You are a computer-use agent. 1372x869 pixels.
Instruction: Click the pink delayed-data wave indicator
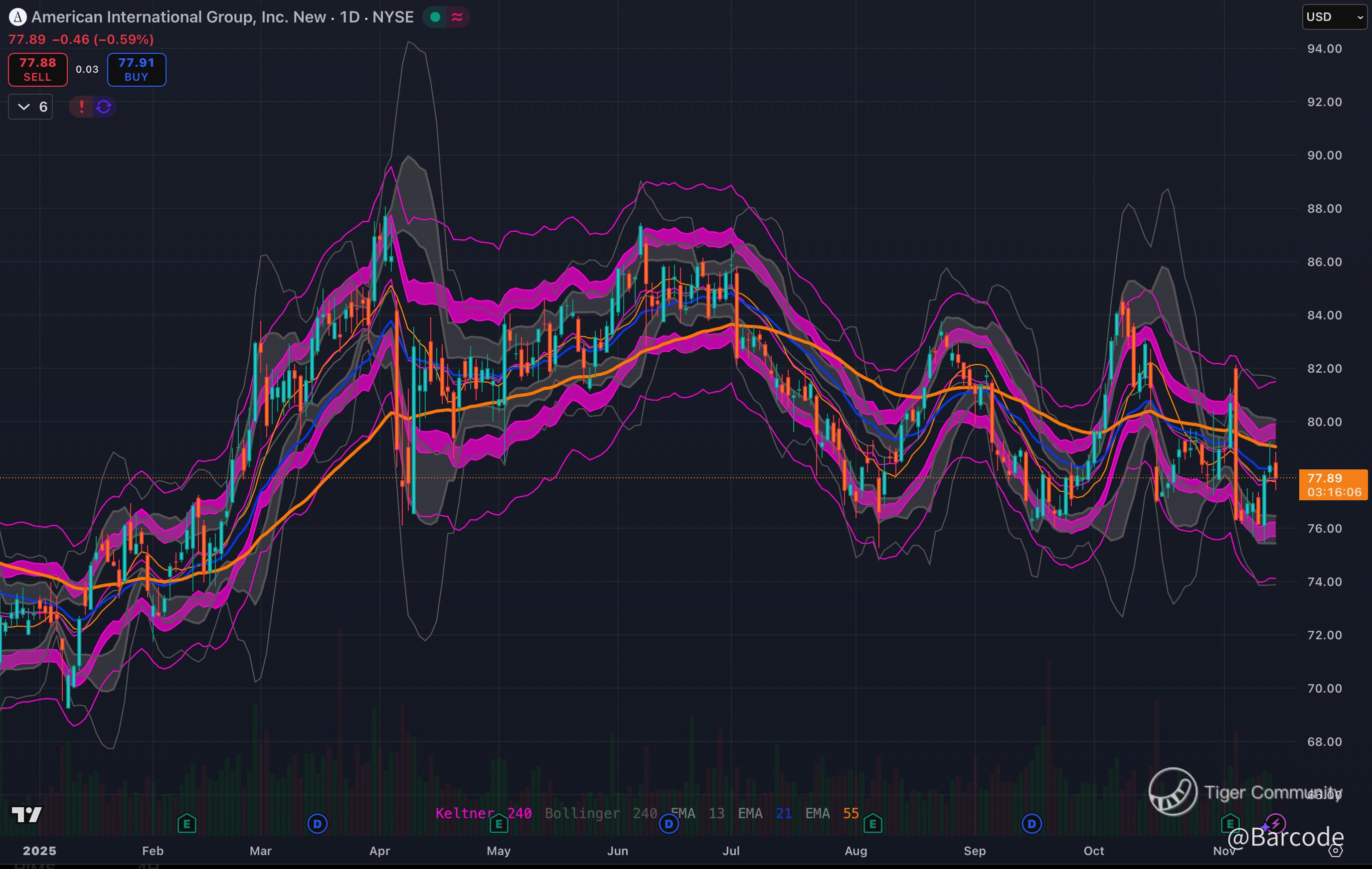[457, 17]
